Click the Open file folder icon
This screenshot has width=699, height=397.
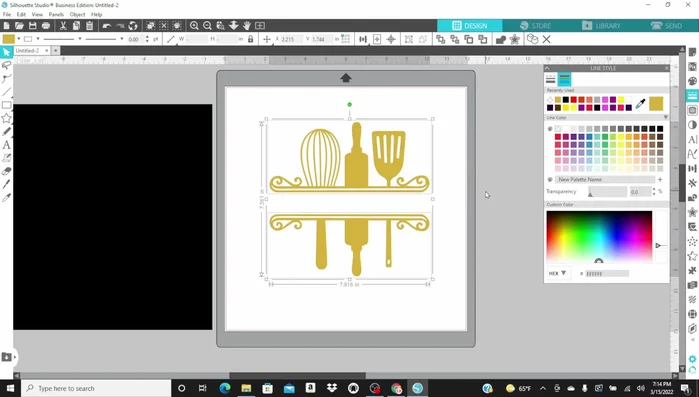point(19,26)
